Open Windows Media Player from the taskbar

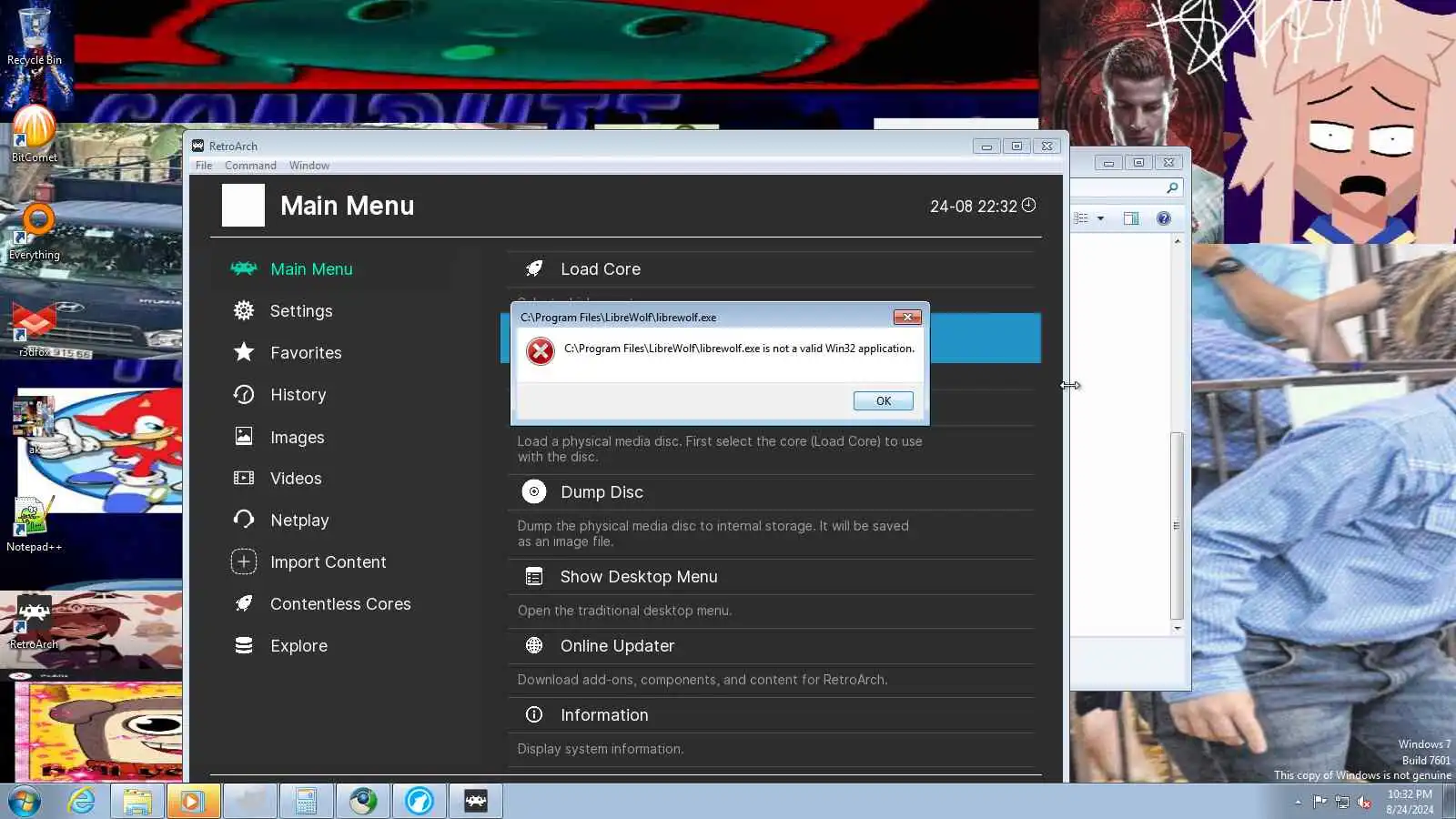193,802
